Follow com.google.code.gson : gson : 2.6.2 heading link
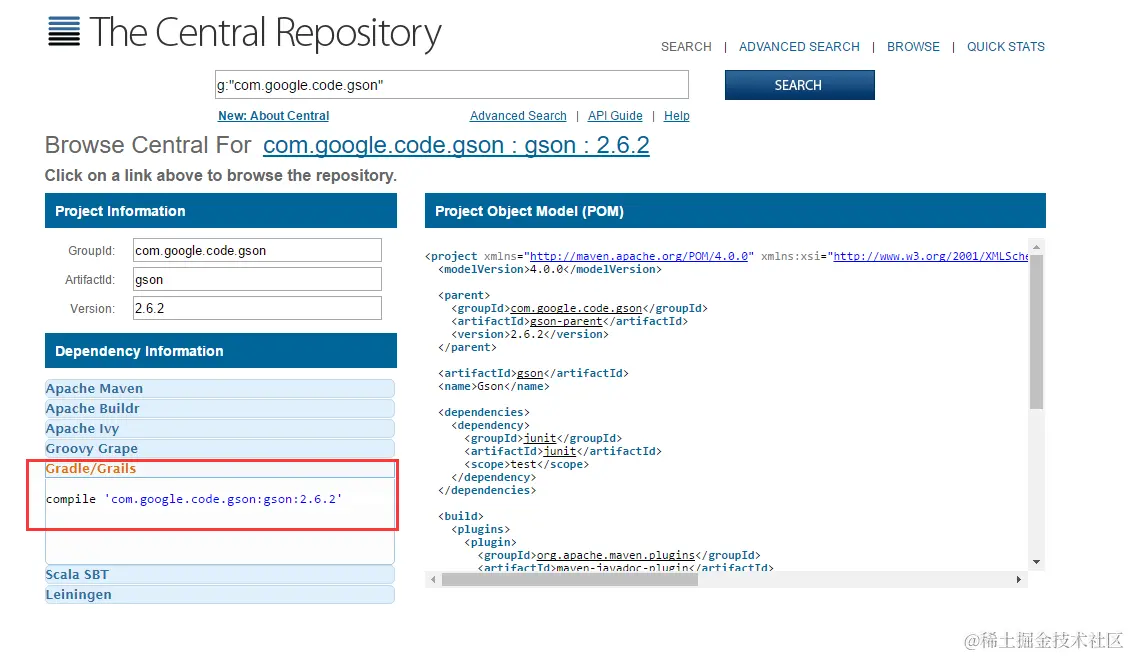Screen dimensions: 1130x657 click(456, 145)
